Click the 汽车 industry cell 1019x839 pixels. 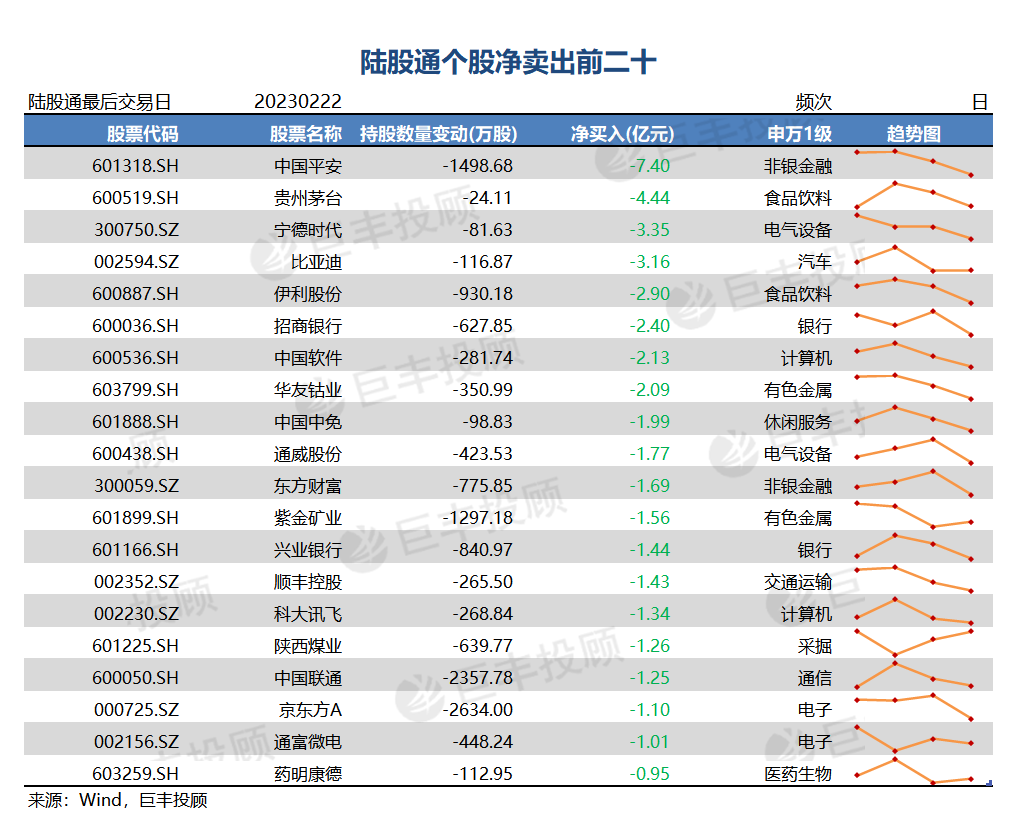pyautogui.click(x=814, y=262)
